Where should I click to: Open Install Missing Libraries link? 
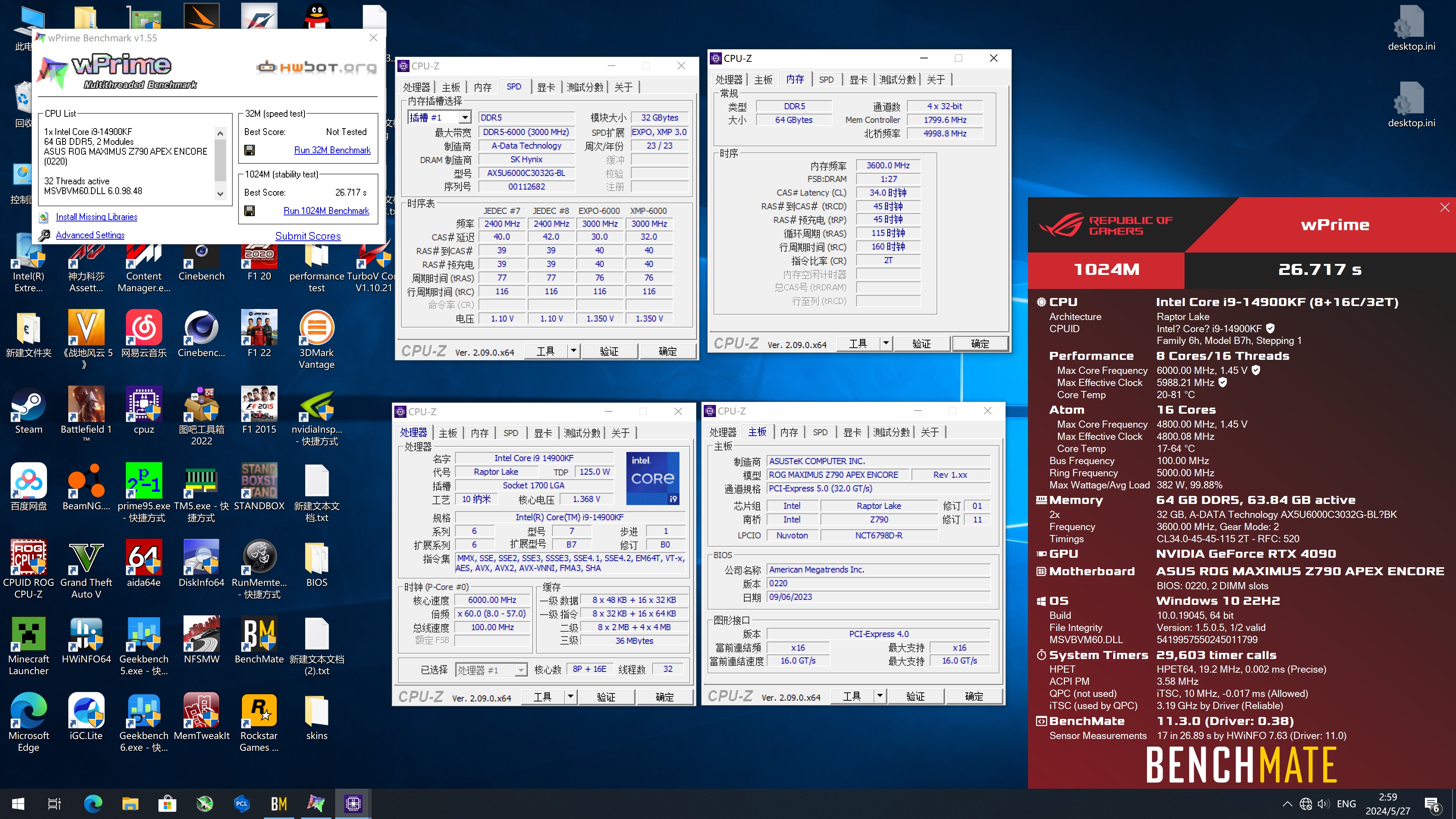point(97,217)
